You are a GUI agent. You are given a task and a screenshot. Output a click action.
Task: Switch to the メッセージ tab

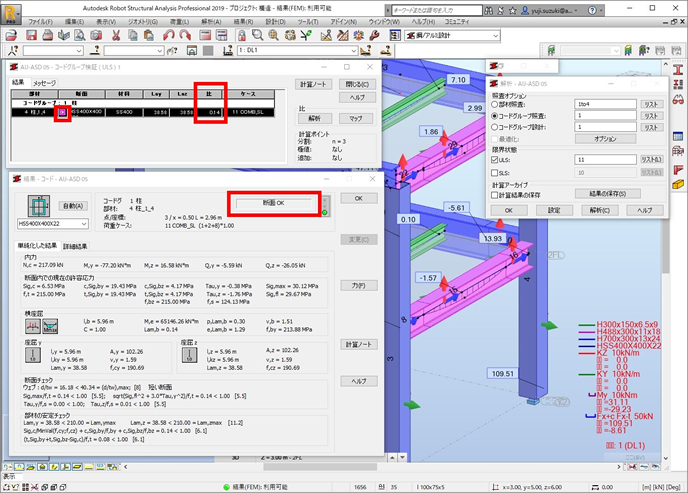[44, 83]
